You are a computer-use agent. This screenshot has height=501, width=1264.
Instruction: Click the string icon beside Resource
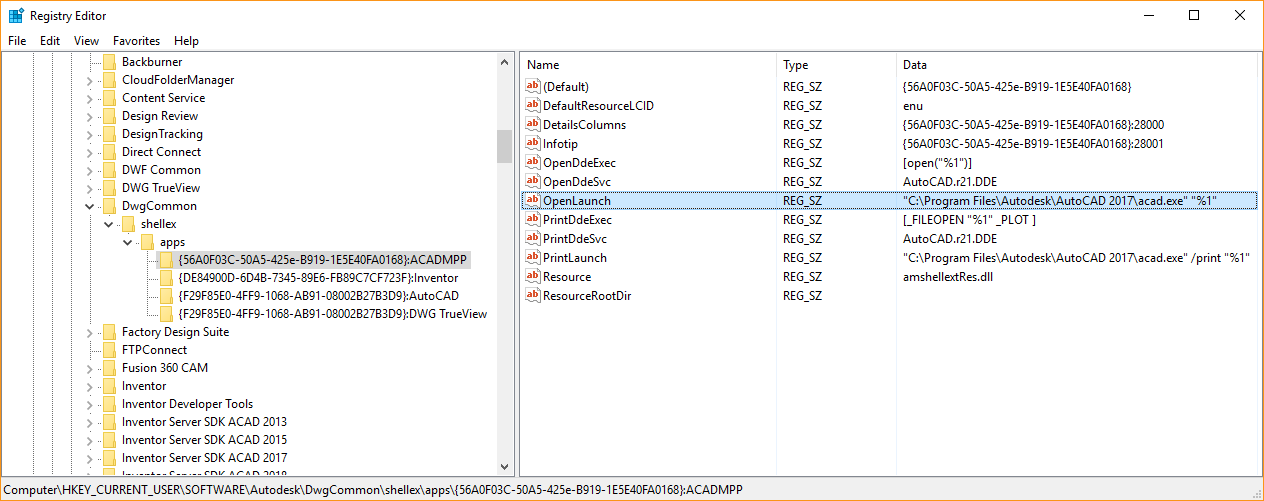coord(532,277)
